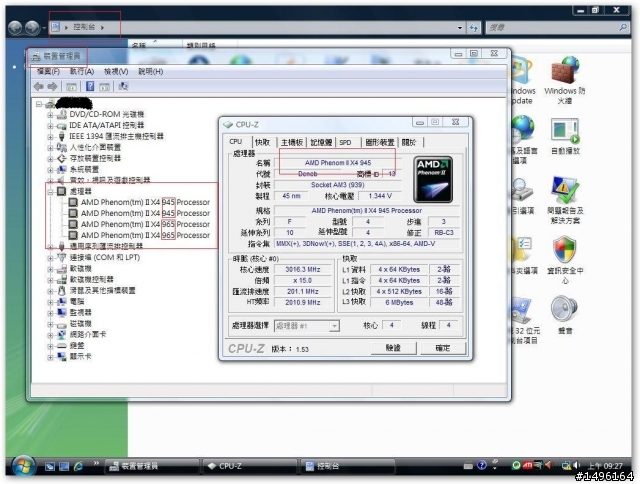Open the 說明(H) menu
The height and width of the screenshot is (484, 640).
[151, 72]
